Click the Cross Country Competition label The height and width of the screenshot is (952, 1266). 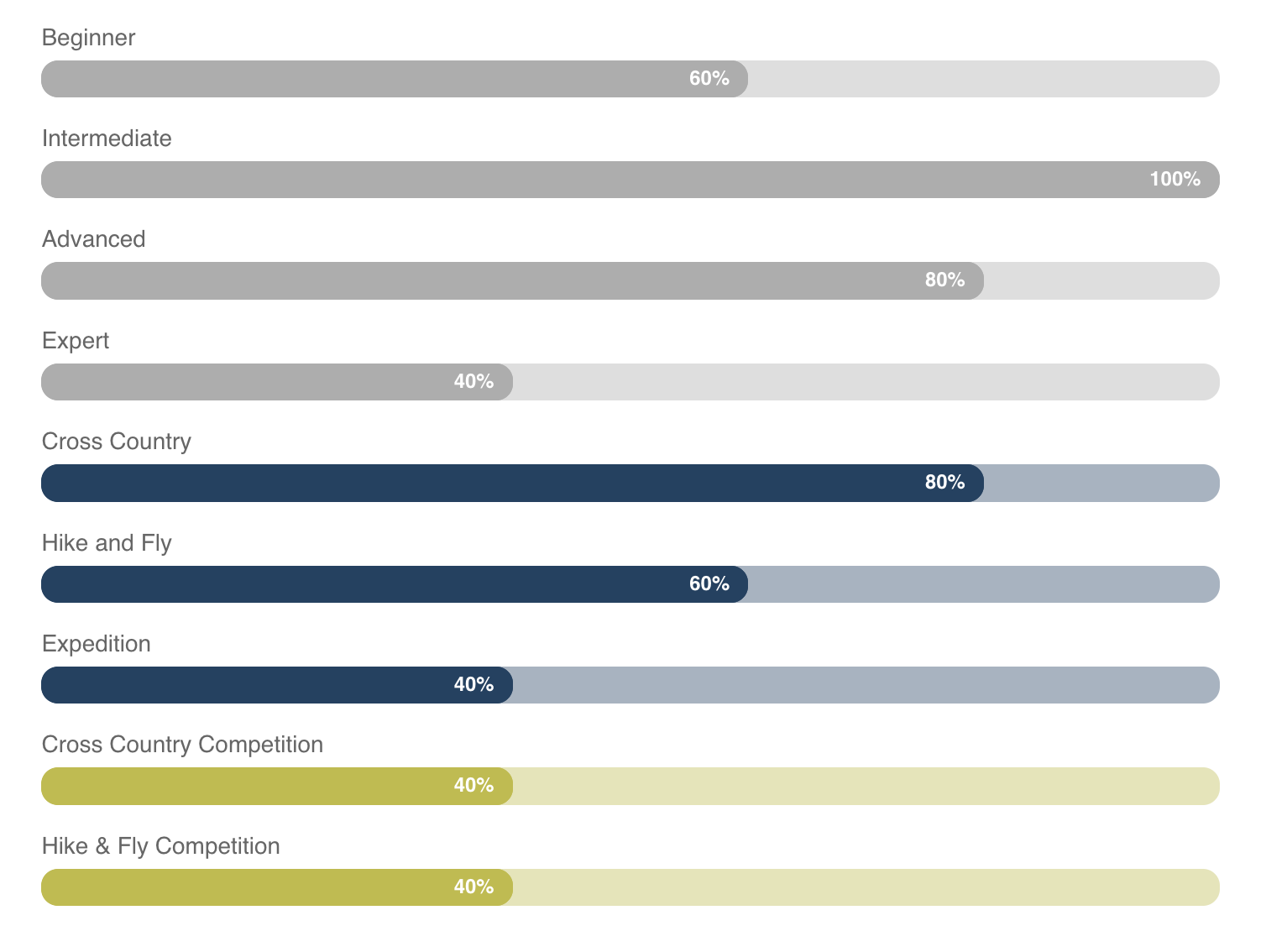[x=182, y=745]
